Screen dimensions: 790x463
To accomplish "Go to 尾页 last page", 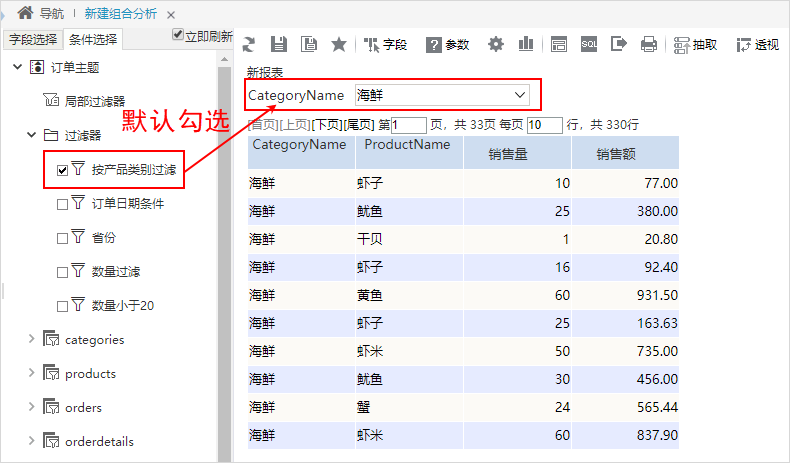I will point(359,124).
